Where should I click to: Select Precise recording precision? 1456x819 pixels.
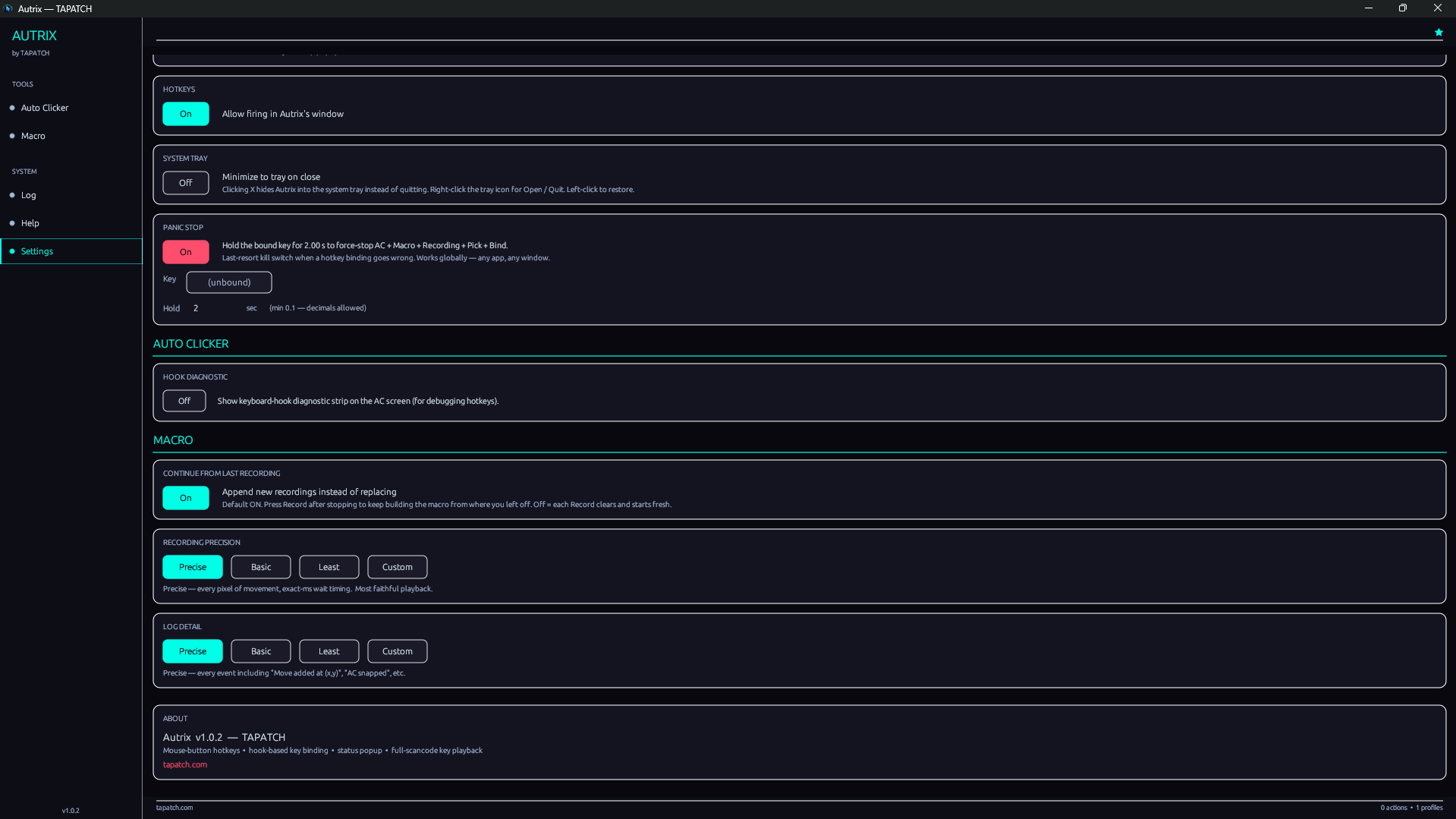[193, 567]
